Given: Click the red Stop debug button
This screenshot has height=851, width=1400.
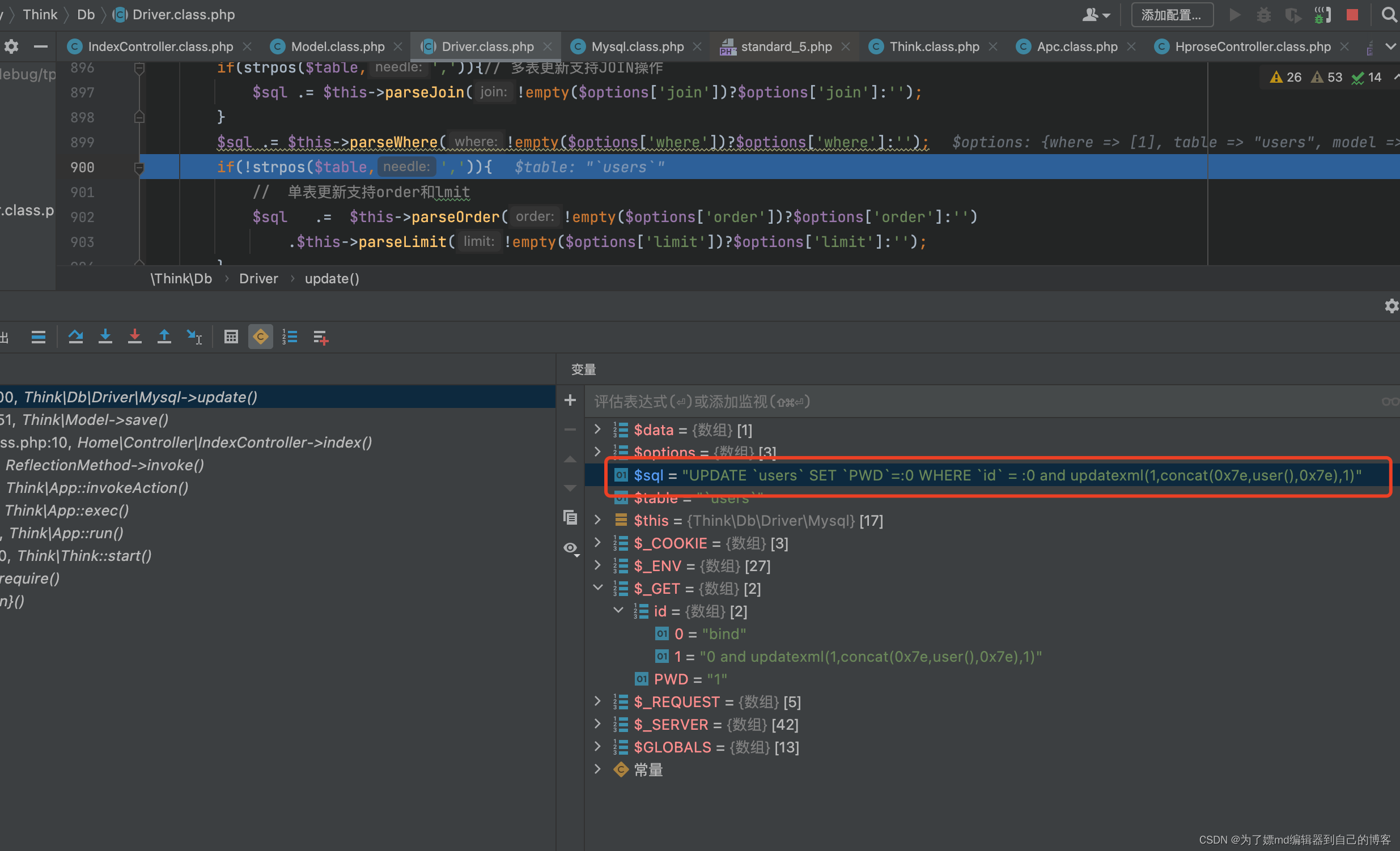Looking at the screenshot, I should [x=1352, y=15].
